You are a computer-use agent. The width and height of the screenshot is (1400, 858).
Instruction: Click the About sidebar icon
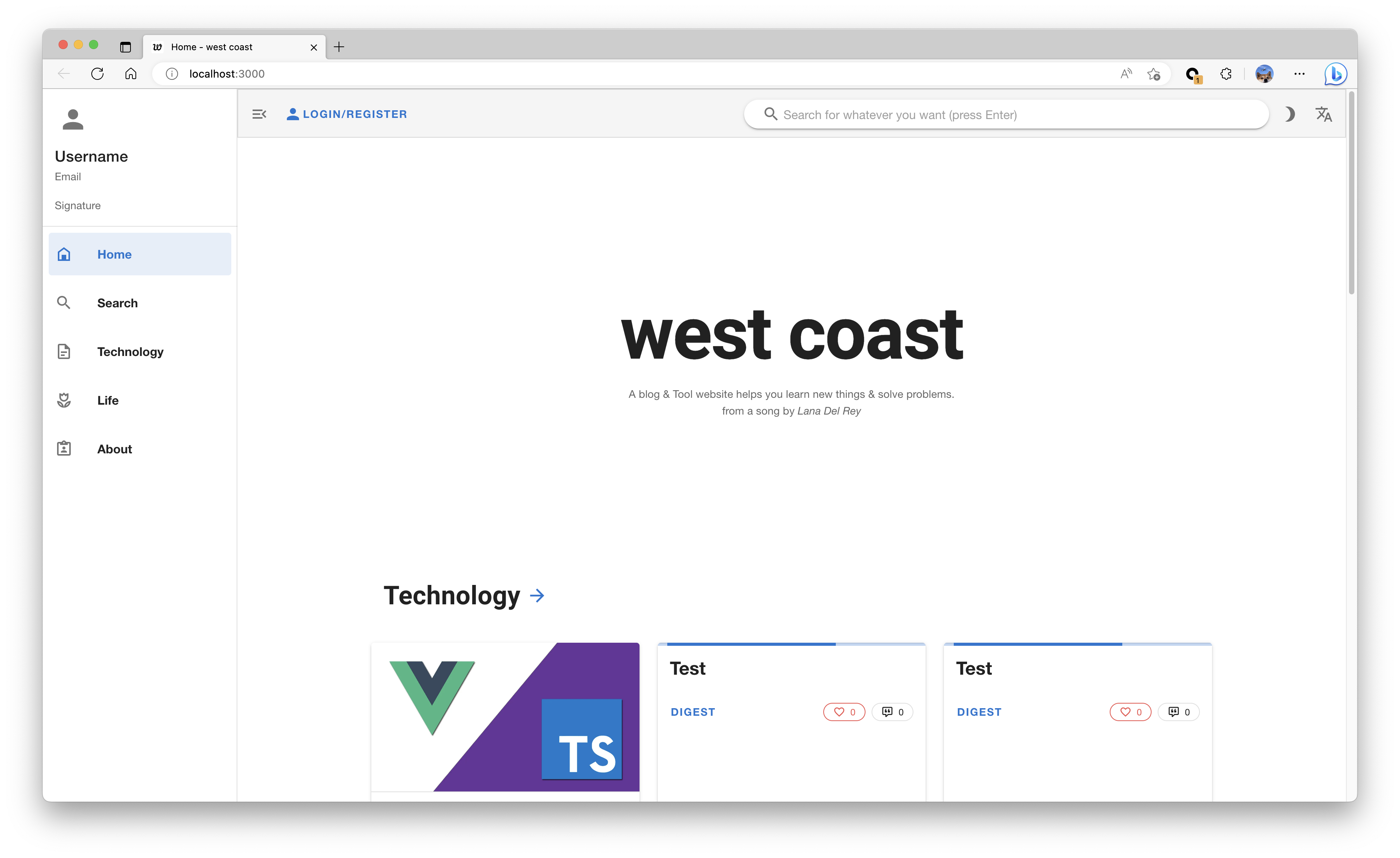point(64,448)
